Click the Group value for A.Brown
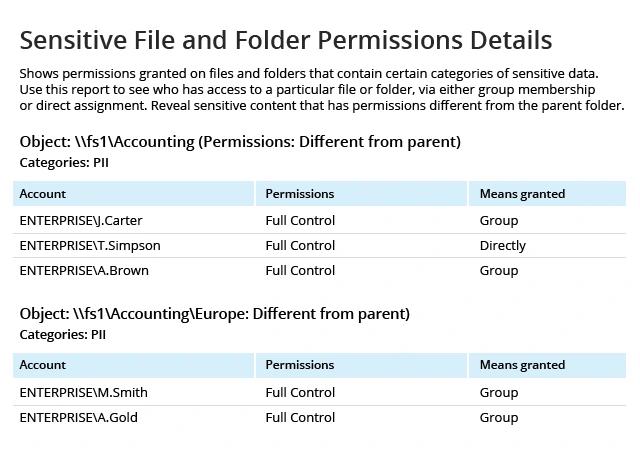 click(499, 271)
